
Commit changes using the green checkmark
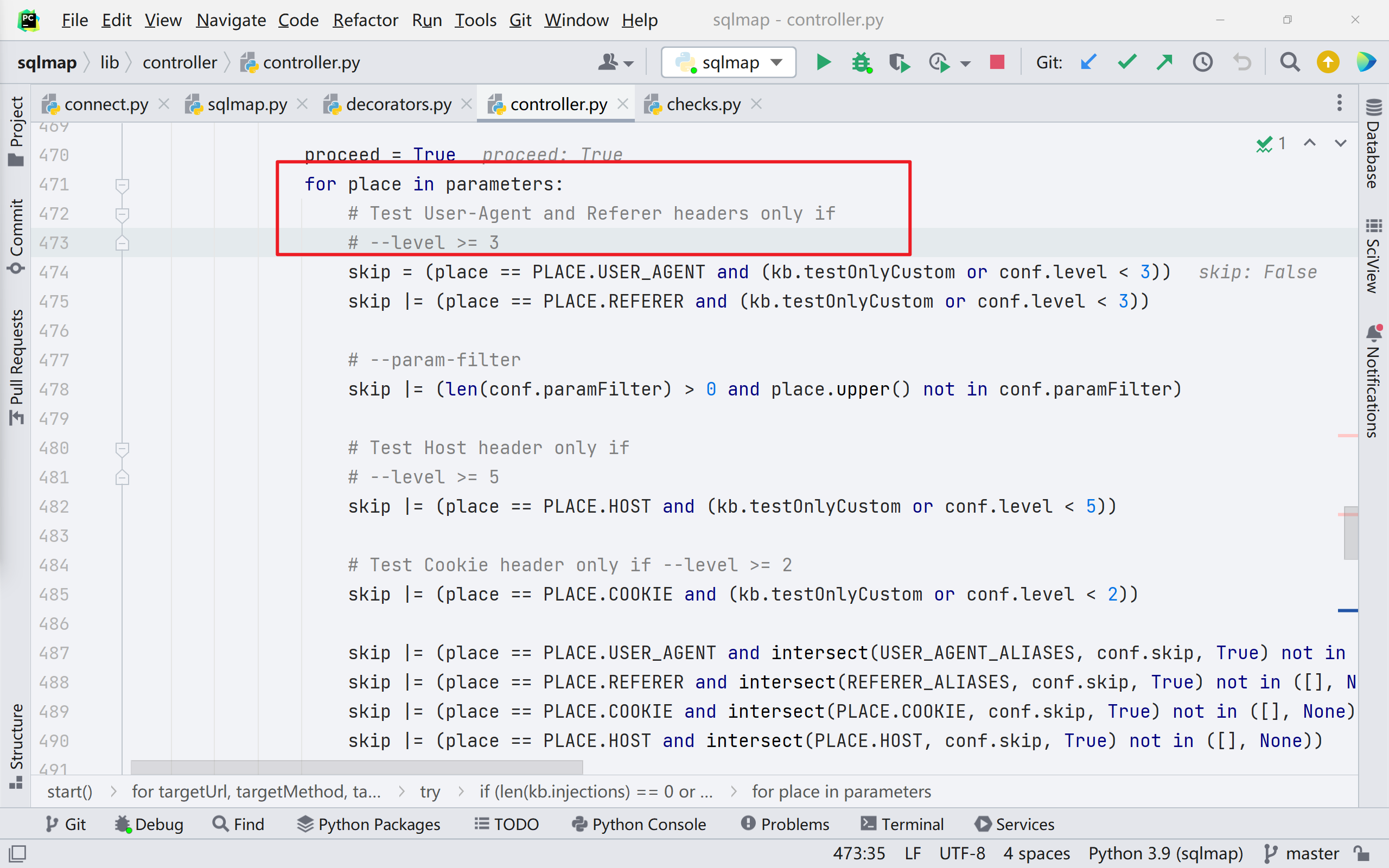click(x=1127, y=62)
